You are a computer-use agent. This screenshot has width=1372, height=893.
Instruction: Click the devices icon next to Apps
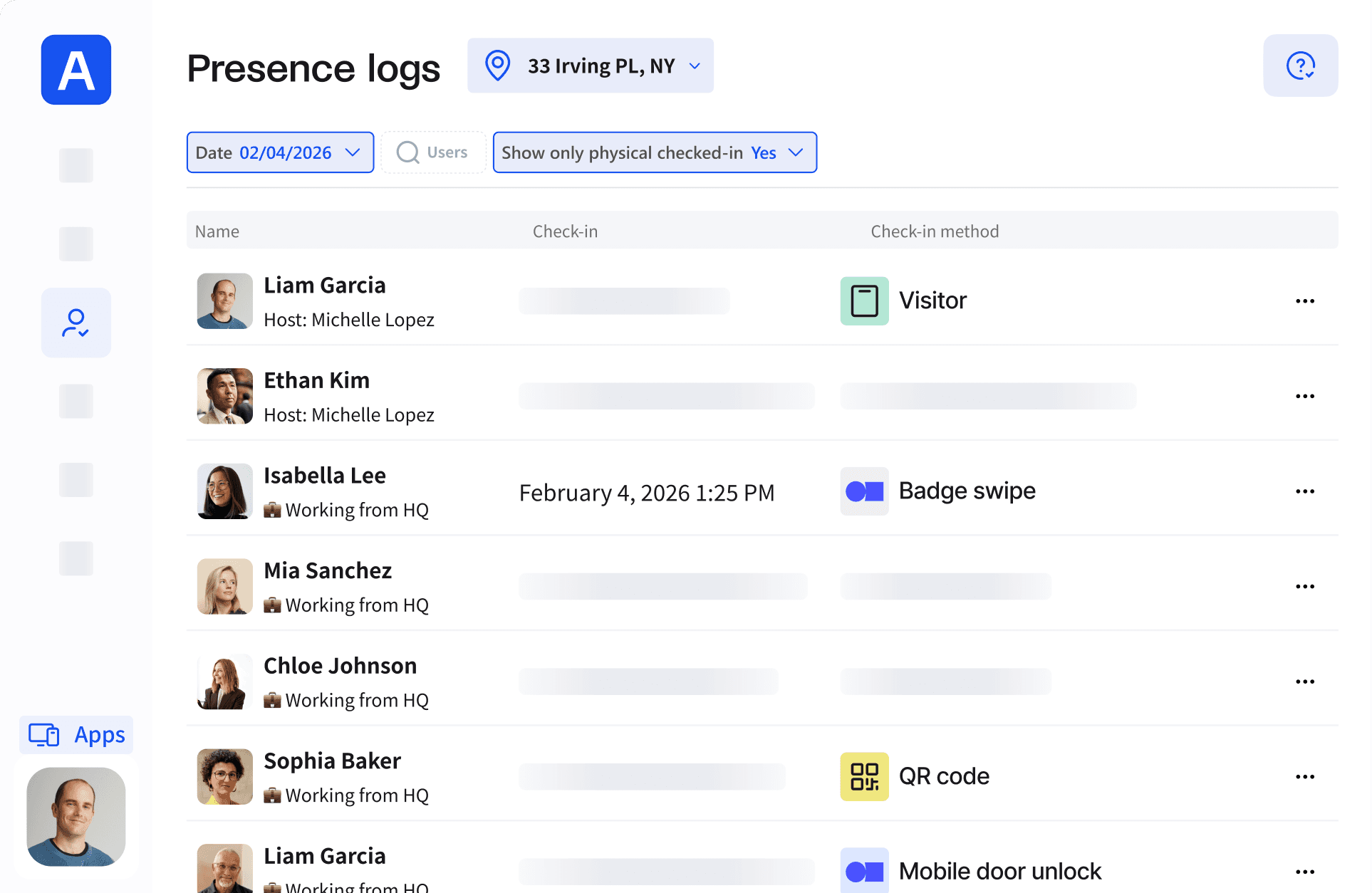pos(43,734)
